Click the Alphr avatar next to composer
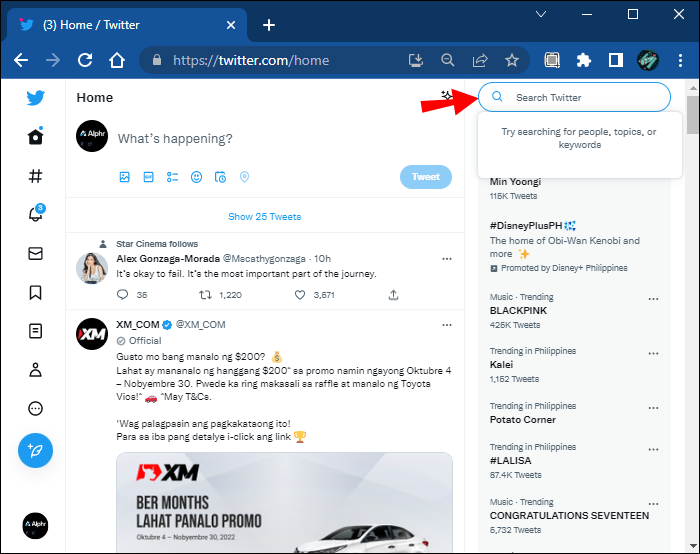Screen dimensions: 700x554 (92, 136)
